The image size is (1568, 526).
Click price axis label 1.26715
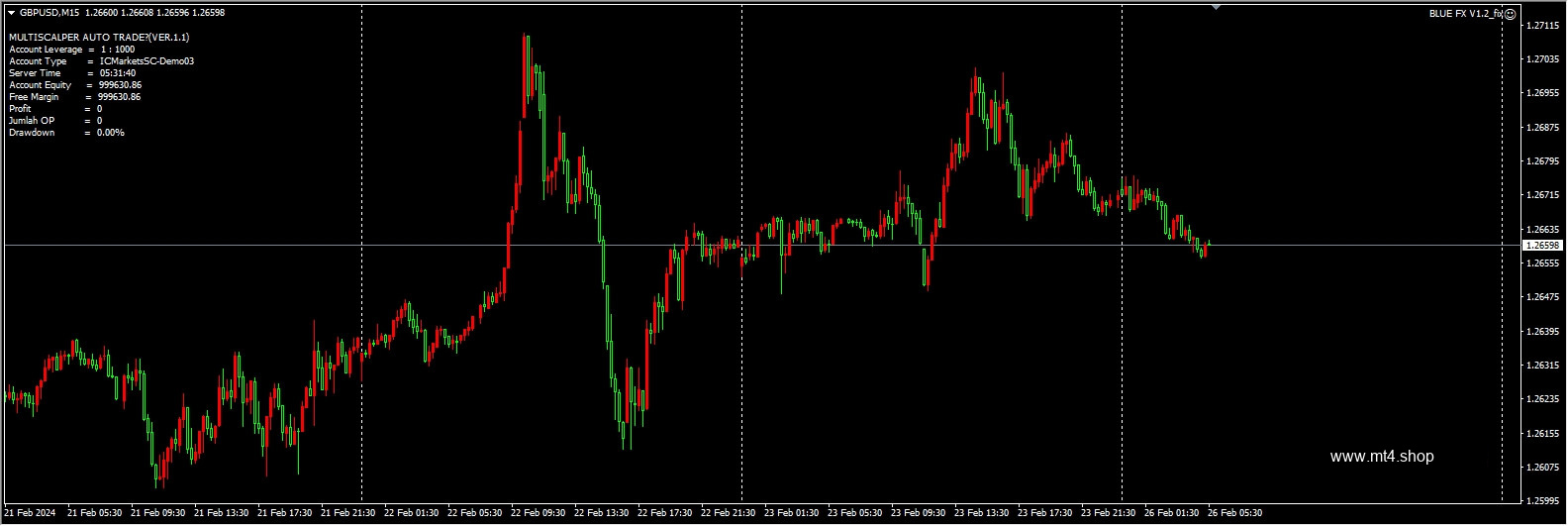[x=1545, y=195]
